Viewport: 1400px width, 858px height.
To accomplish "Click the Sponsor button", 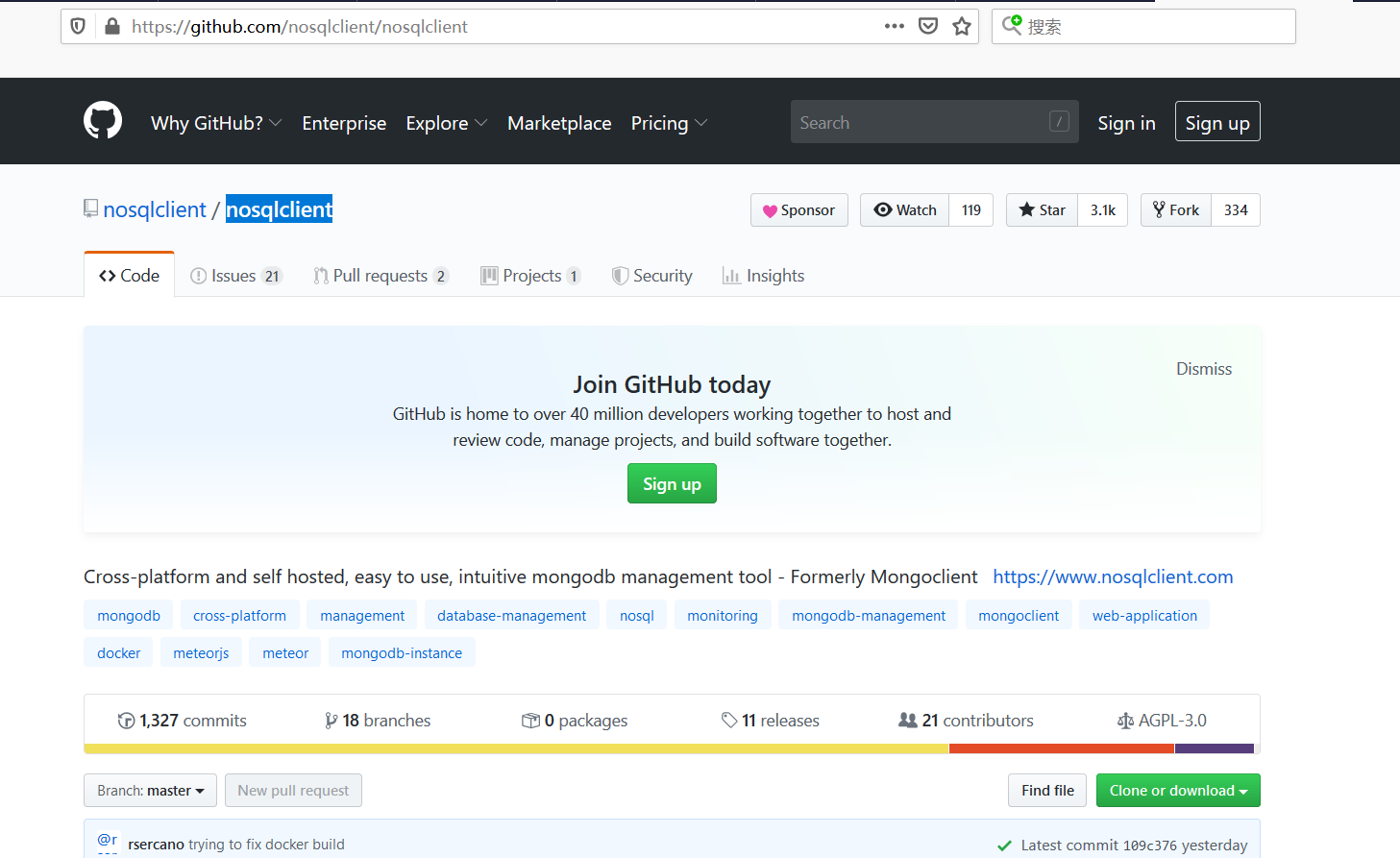I will click(799, 210).
